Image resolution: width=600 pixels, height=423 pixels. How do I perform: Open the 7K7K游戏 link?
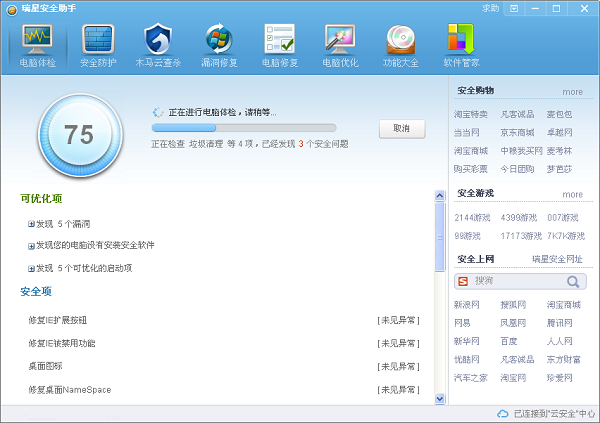click(x=566, y=236)
